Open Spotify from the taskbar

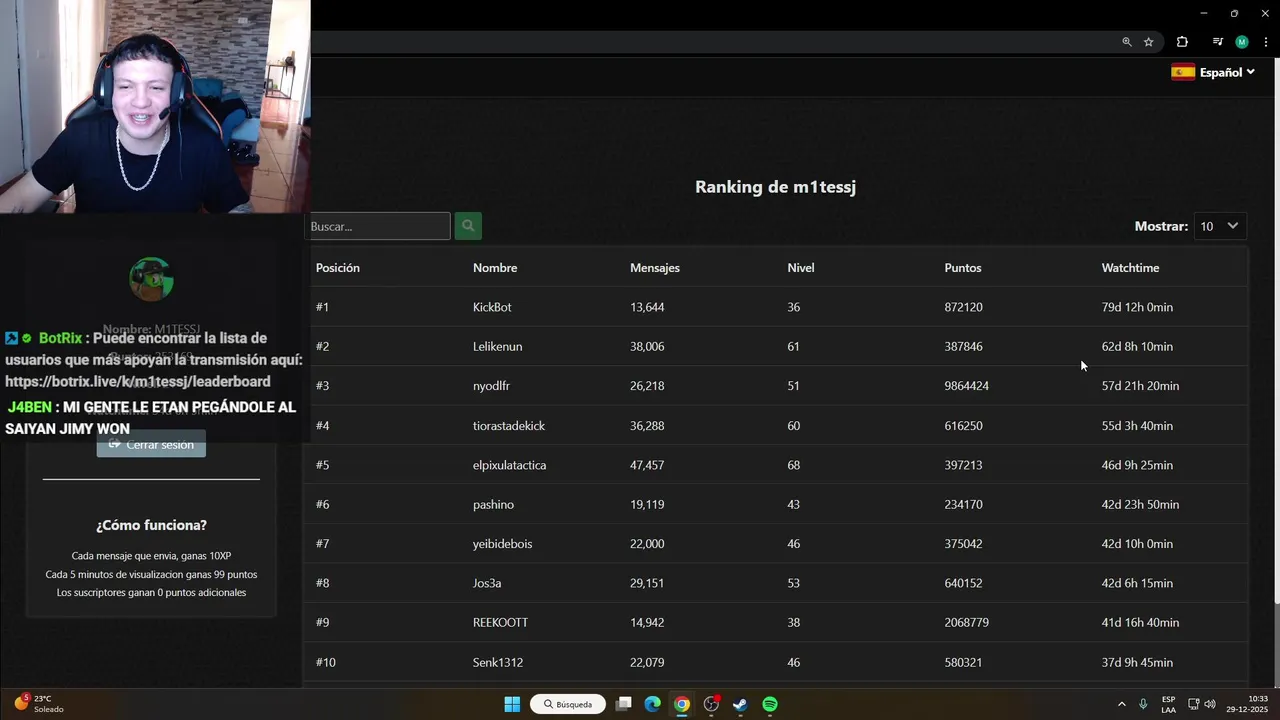[770, 704]
